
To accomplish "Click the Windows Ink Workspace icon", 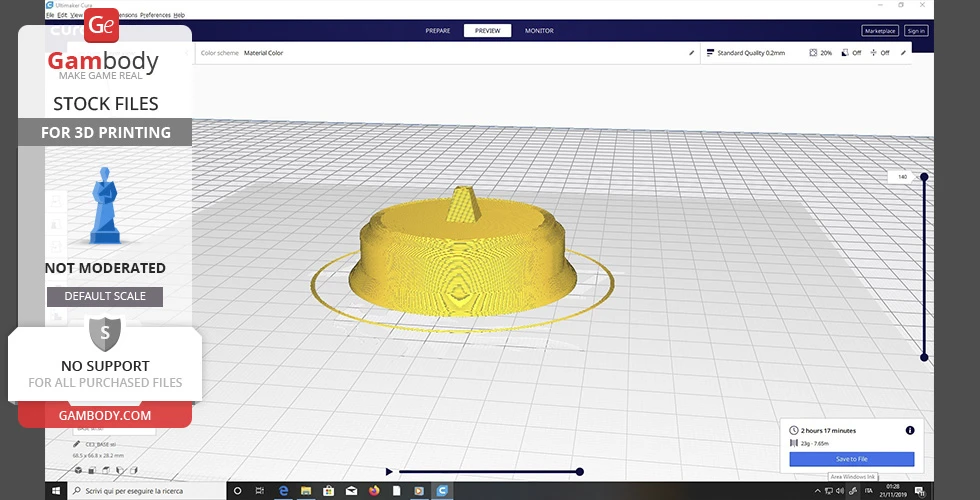I will point(853,491).
